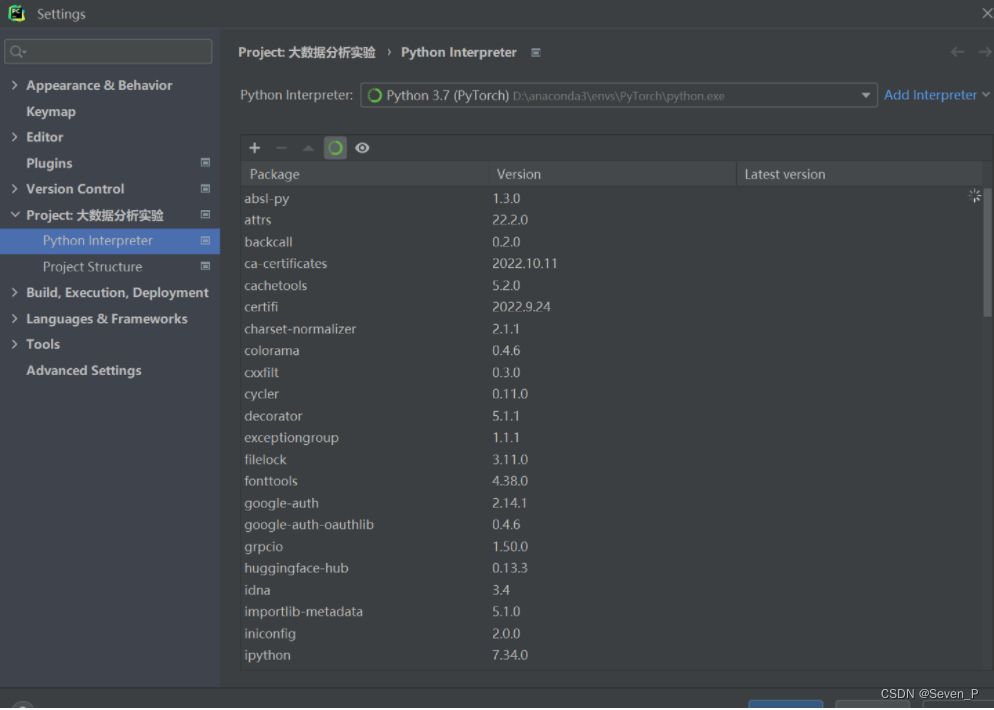Select the grpcio package row

[x=612, y=546]
